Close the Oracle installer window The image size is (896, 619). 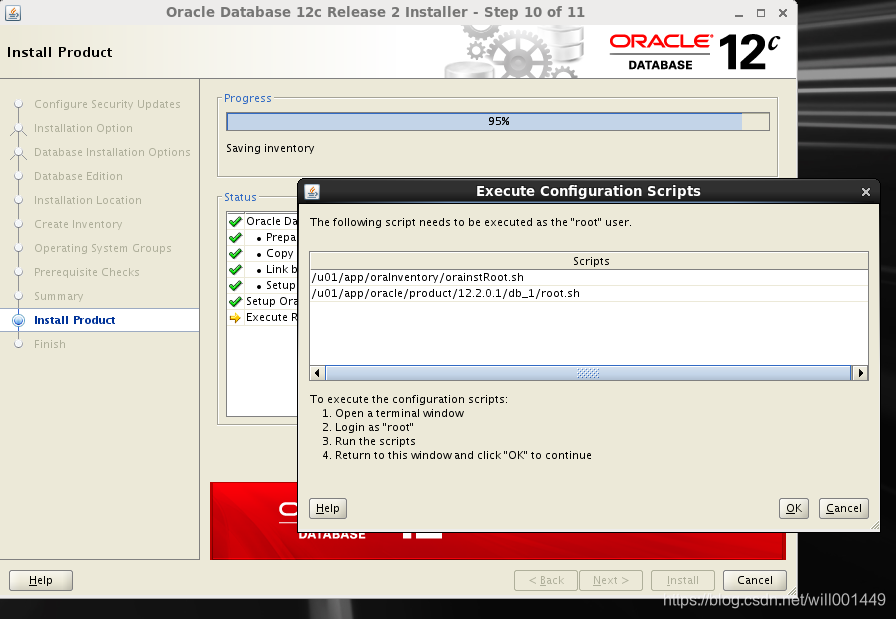pos(783,13)
